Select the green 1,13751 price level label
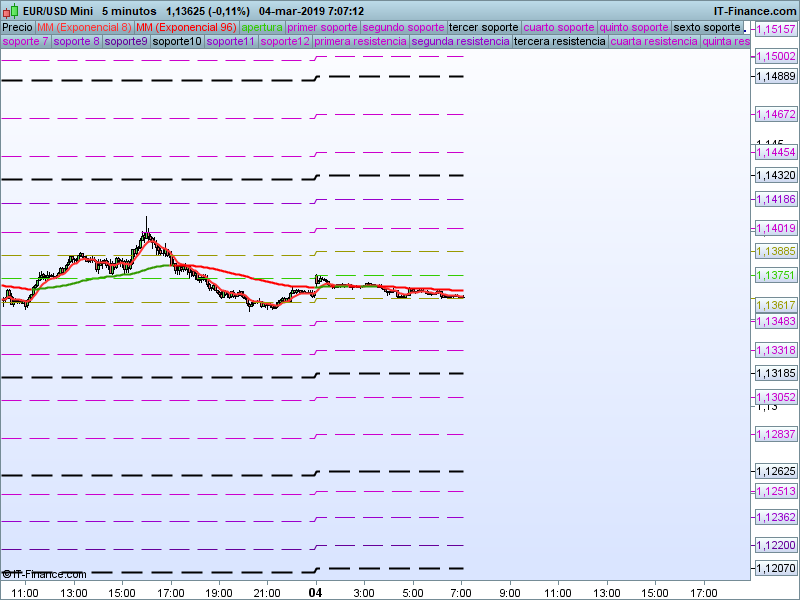 [x=776, y=275]
